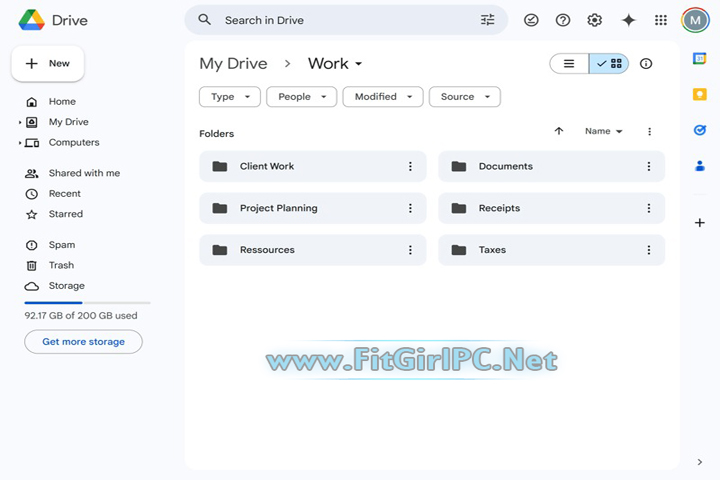
Task: Reverse the sort direction arrow
Action: pyautogui.click(x=559, y=131)
